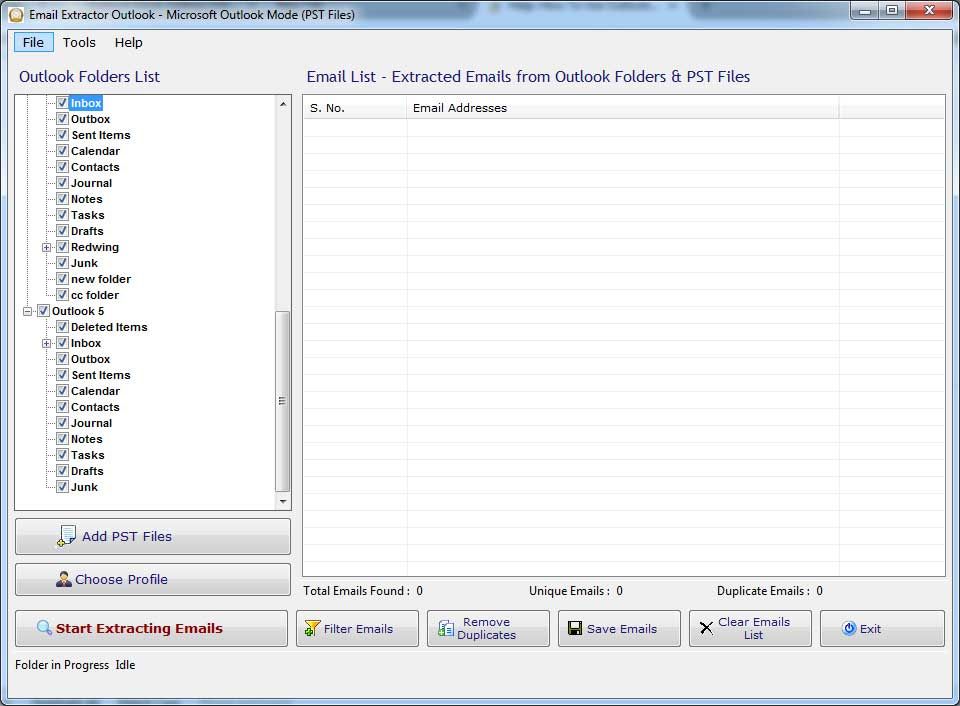960x706 pixels.
Task: Open the Tools menu
Action: click(79, 43)
